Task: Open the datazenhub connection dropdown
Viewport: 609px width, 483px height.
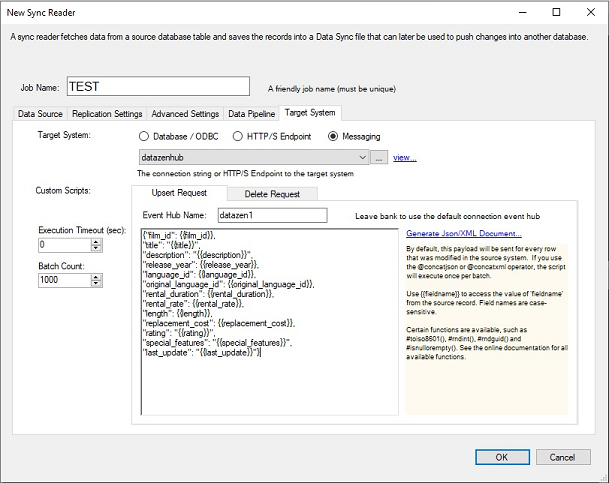Action: 254,157
